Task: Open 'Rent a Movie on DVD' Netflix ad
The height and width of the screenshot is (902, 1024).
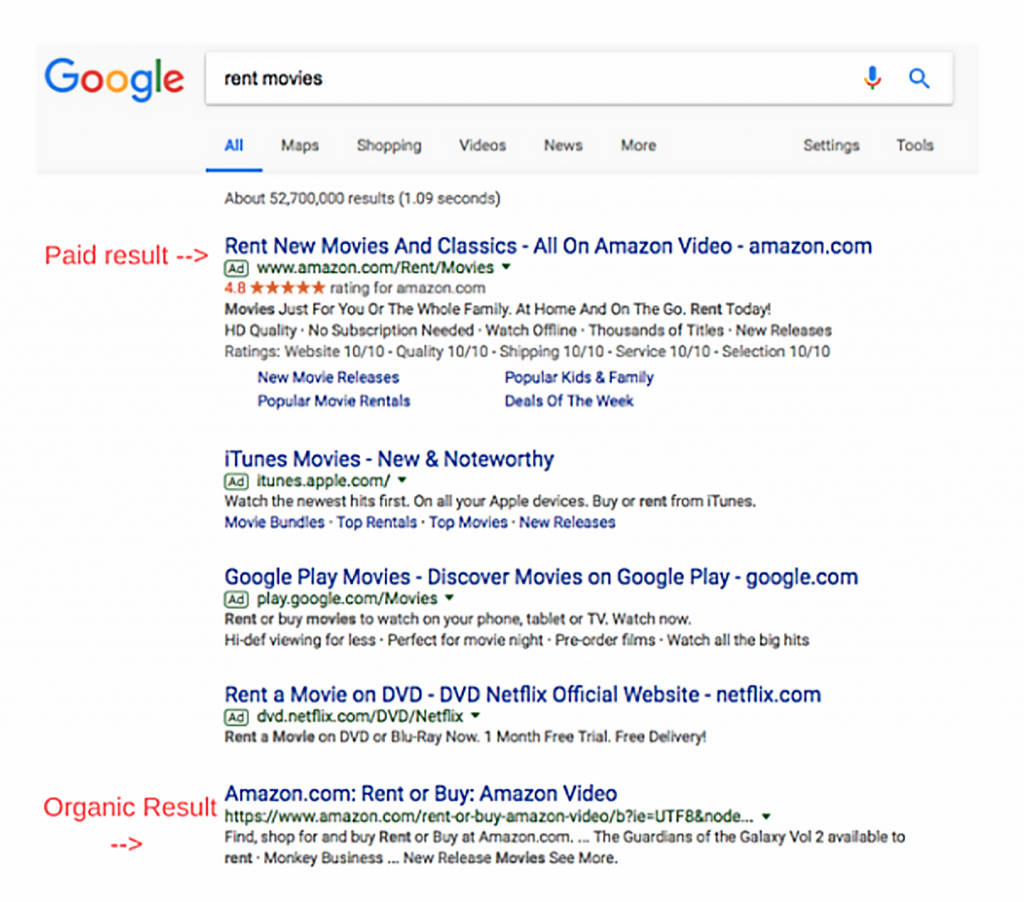Action: point(522,695)
